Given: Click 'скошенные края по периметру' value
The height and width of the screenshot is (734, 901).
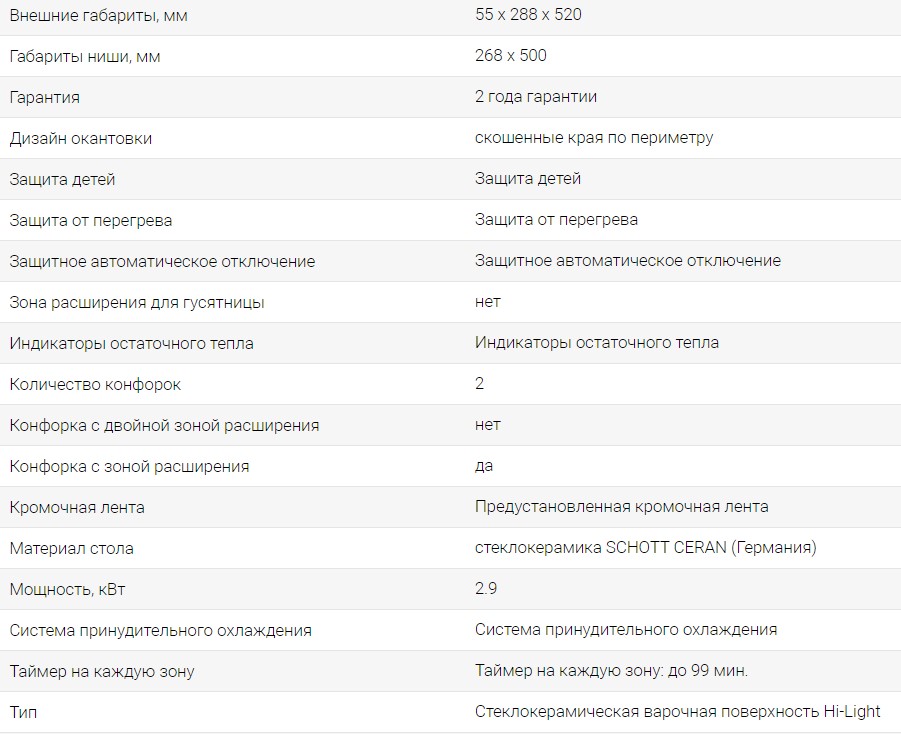Looking at the screenshot, I should click(x=594, y=138).
